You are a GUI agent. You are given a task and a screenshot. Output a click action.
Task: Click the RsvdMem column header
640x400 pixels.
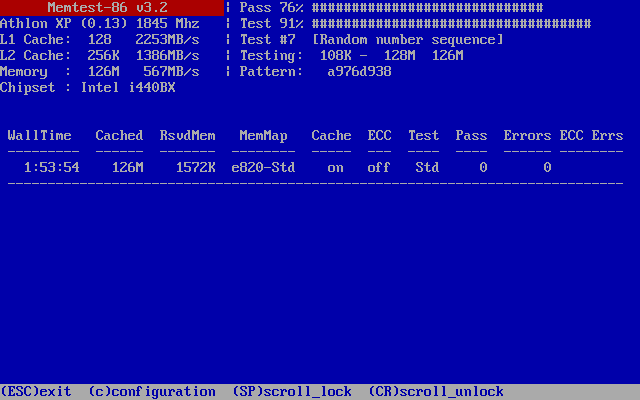(187, 136)
